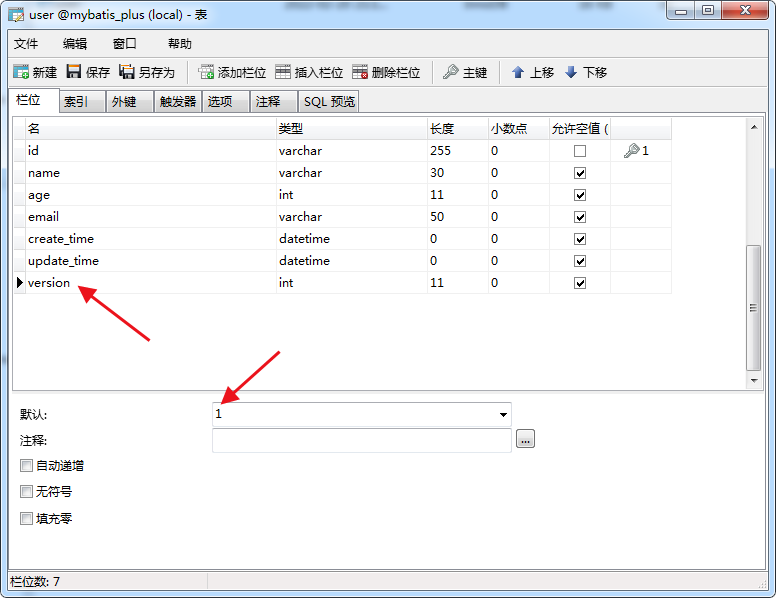Click the 小数点 column header
The width and height of the screenshot is (776, 598).
(x=519, y=129)
